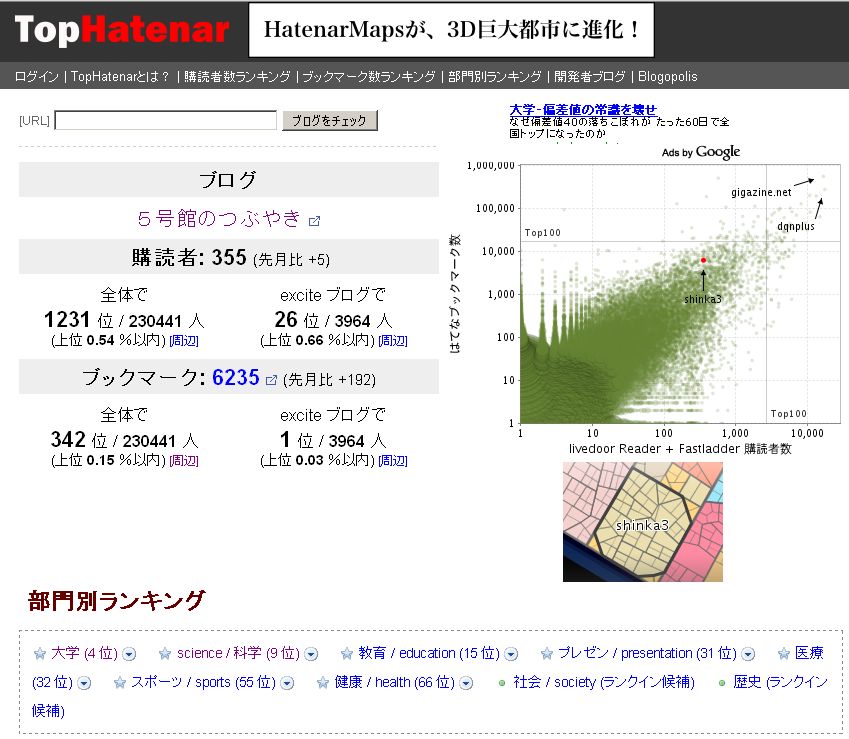This screenshot has width=849, height=739.
Task: Expand dropdown arrow after (32 位)
Action: [84, 683]
